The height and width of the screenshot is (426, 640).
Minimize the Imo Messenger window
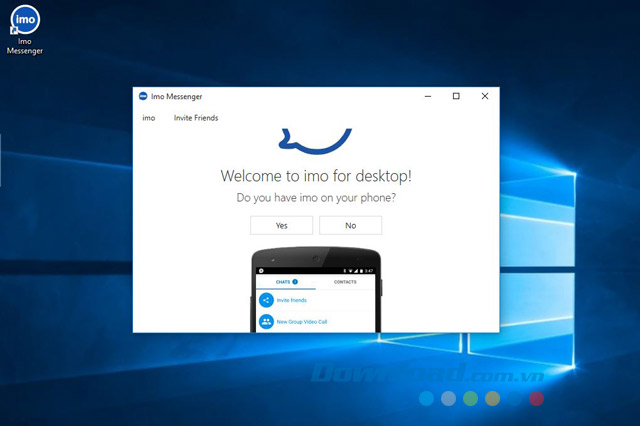pos(428,96)
